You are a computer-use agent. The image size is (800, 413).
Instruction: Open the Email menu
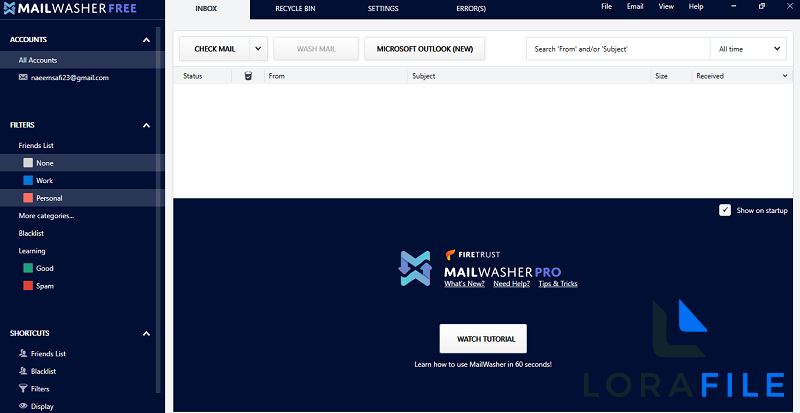point(635,7)
